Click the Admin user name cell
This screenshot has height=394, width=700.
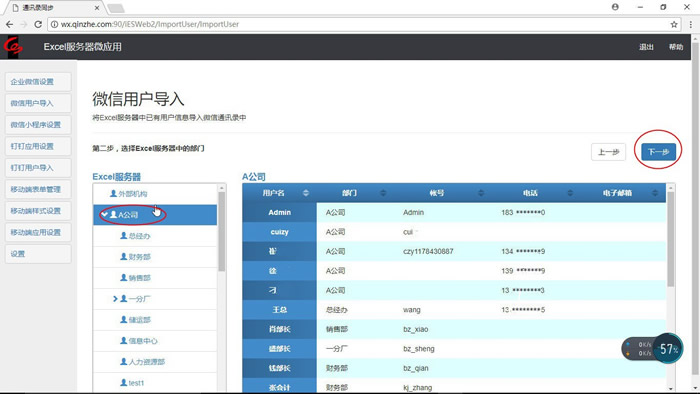coord(279,212)
